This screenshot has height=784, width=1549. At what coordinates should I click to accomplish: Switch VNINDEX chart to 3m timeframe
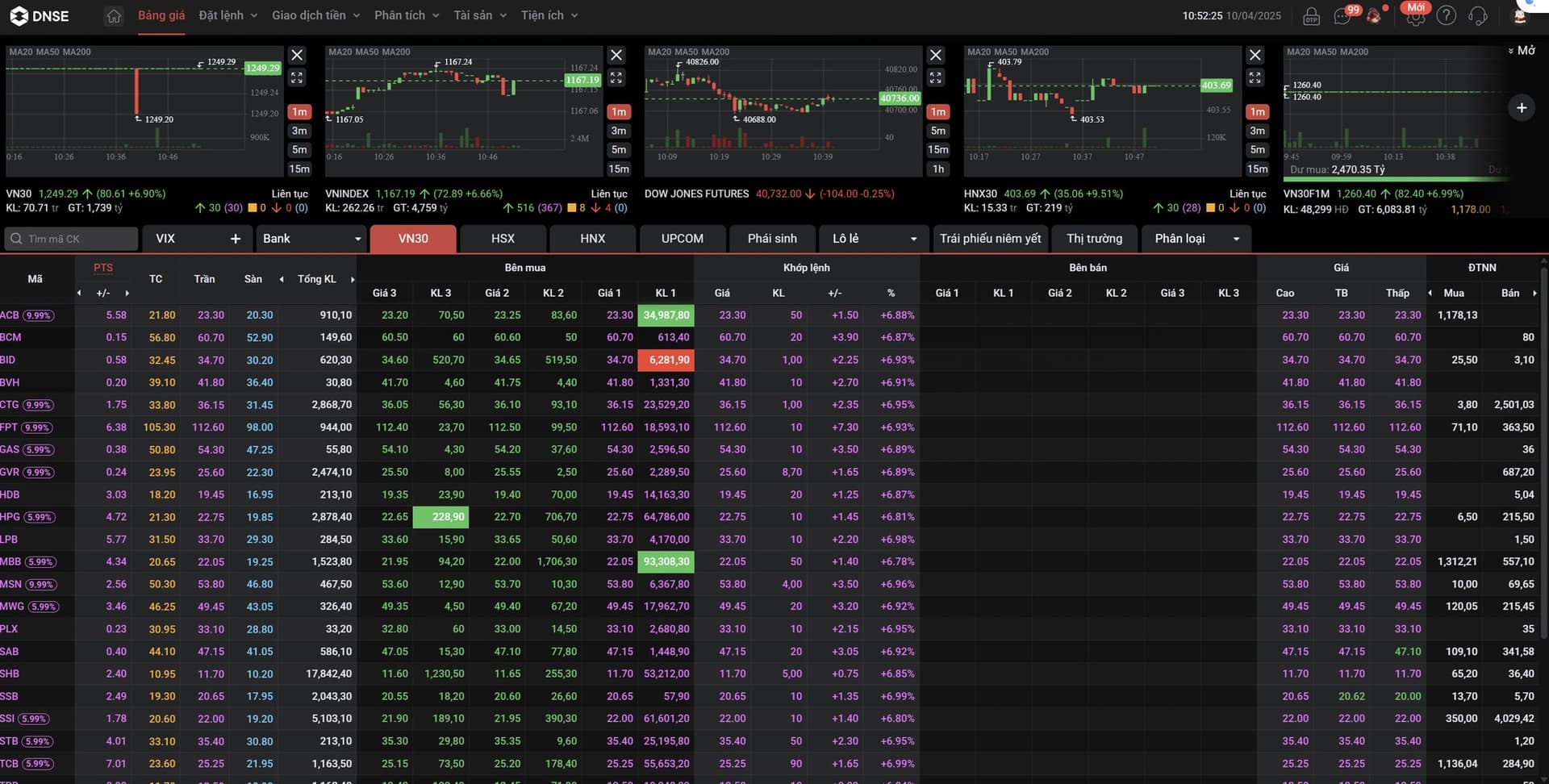pyautogui.click(x=619, y=131)
